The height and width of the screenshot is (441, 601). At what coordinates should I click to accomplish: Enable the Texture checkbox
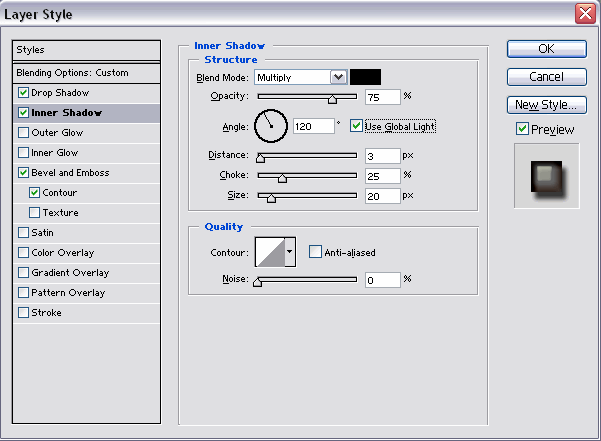tap(34, 212)
